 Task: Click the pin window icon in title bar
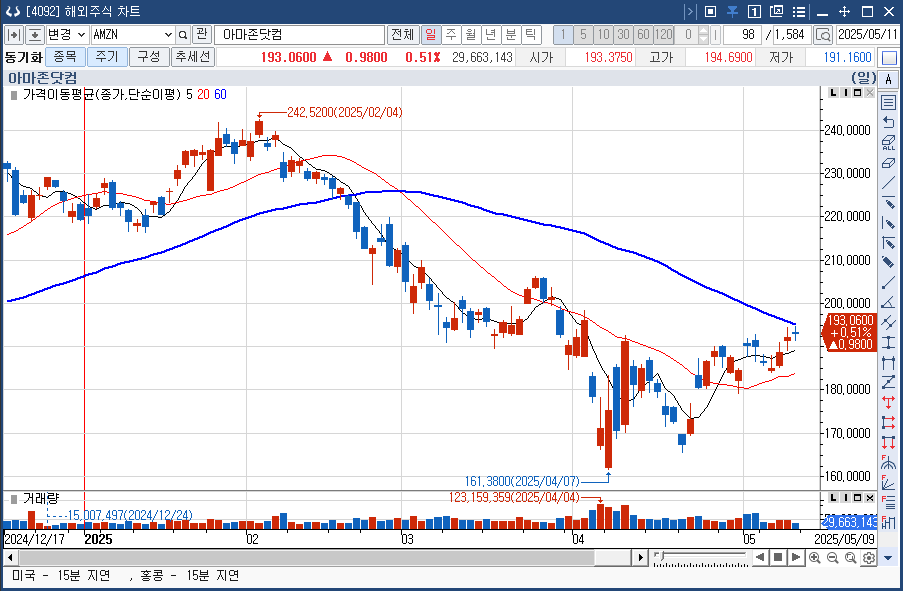[x=733, y=11]
